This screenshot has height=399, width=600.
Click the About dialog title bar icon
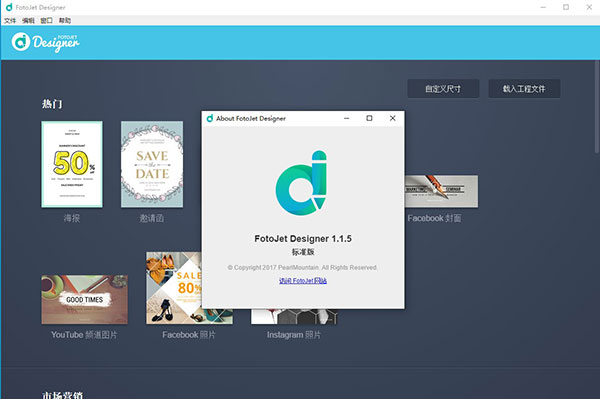(x=210, y=119)
